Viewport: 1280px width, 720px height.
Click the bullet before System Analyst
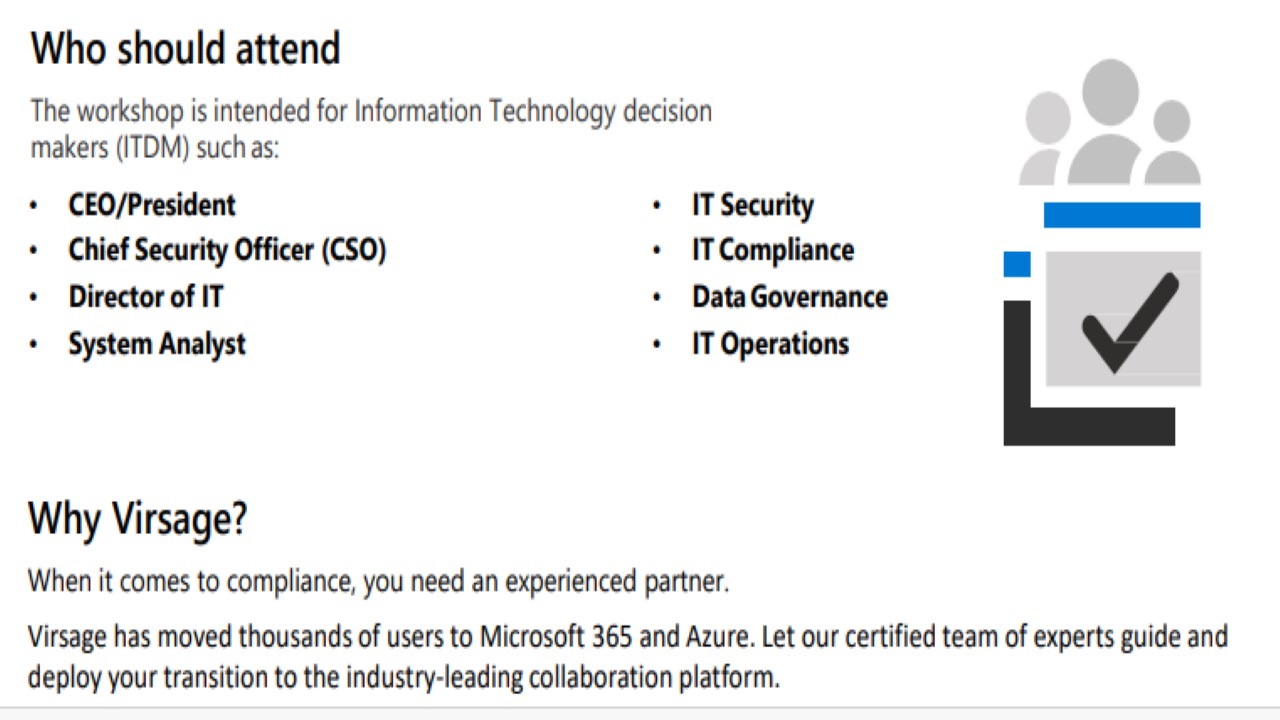click(35, 345)
